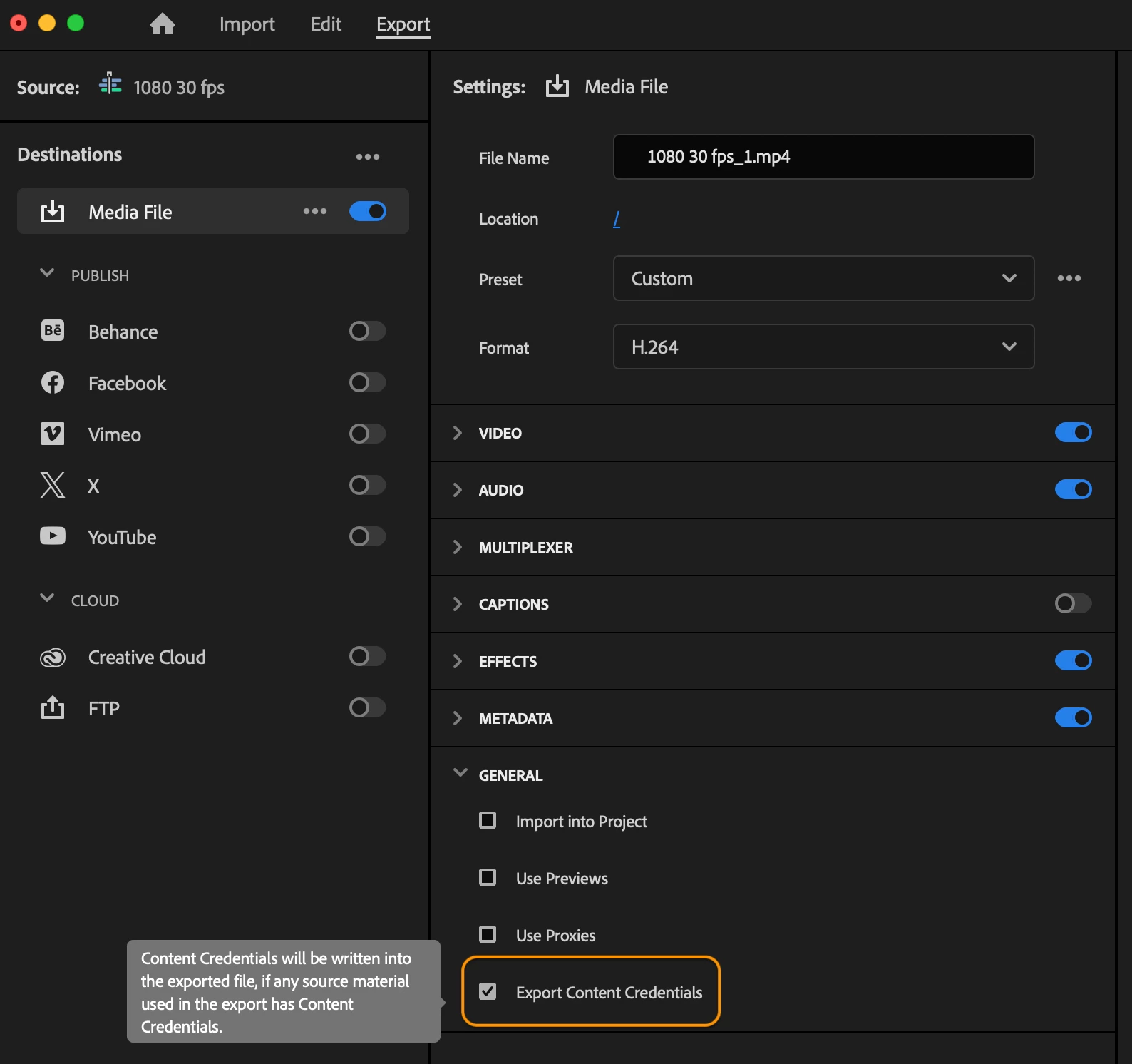Uncheck Export Content Credentials
Screen dimensions: 1132x1064
click(488, 991)
